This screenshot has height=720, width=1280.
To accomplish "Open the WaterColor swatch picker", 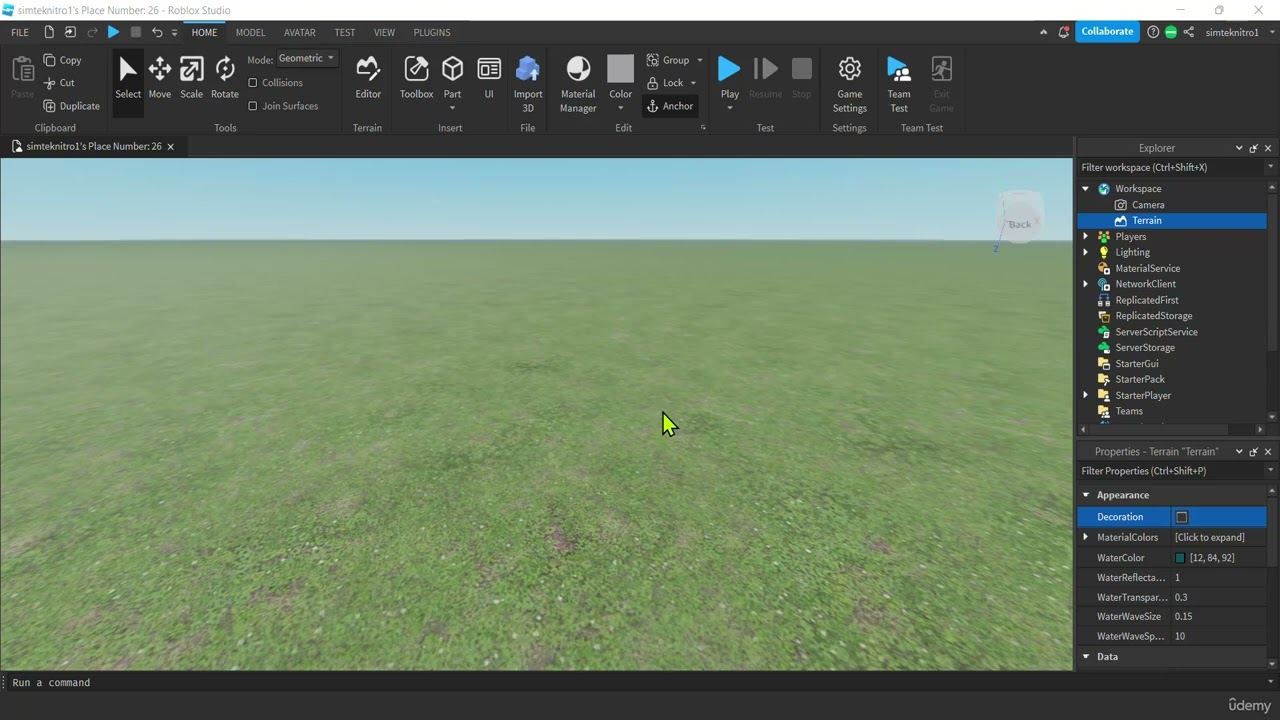I will click(x=1180, y=558).
